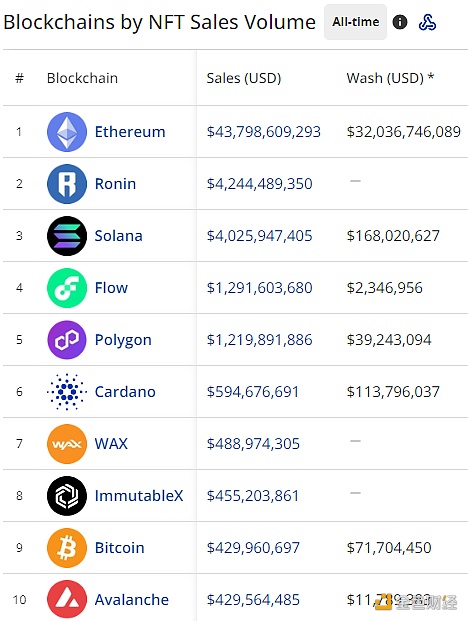The height and width of the screenshot is (621, 468).
Task: Click the Avalanche logo icon
Action: (67, 600)
